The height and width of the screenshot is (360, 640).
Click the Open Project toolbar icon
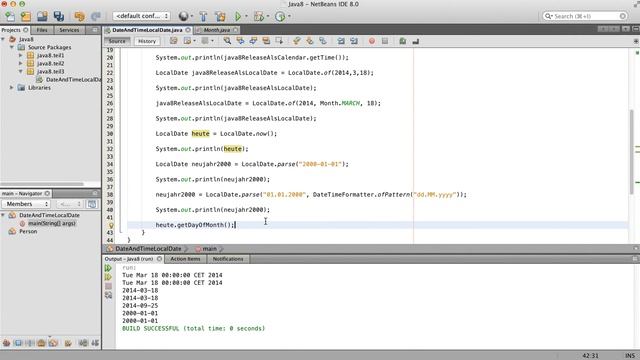42,16
